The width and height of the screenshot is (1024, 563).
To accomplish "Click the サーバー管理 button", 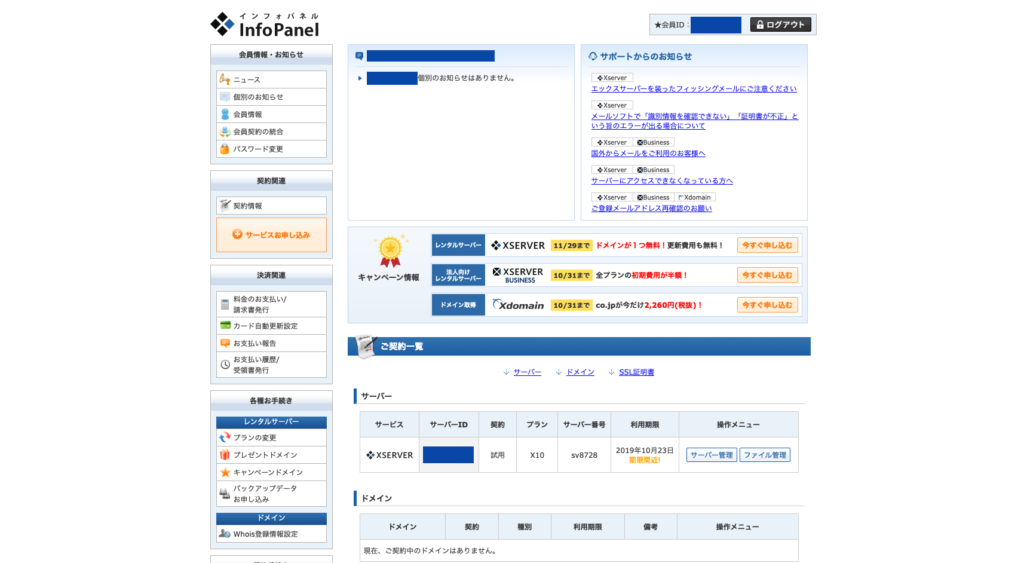I will click(711, 455).
